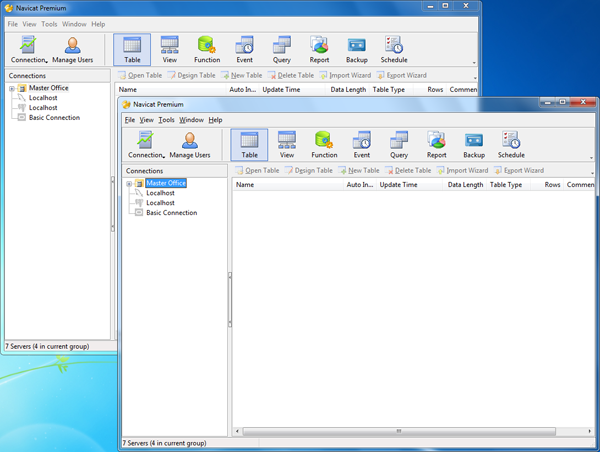Open main toolbar overflow arrow in front window
The width and height of the screenshot is (600, 452).
(591, 158)
